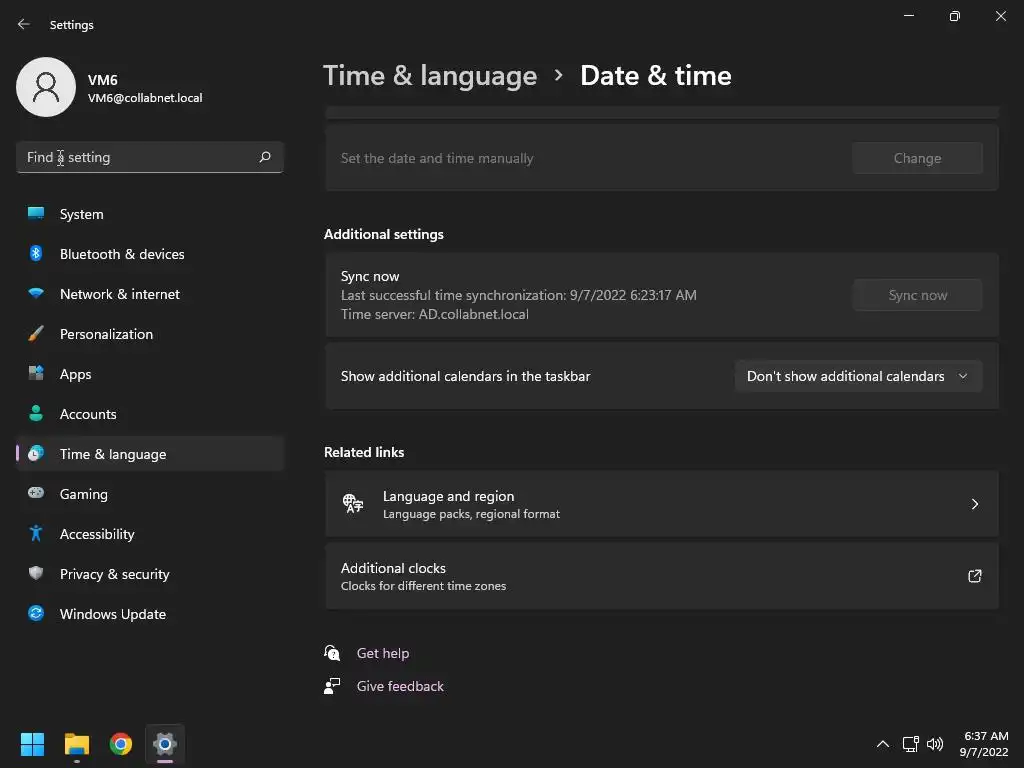Open Windows Start menu

33,744
